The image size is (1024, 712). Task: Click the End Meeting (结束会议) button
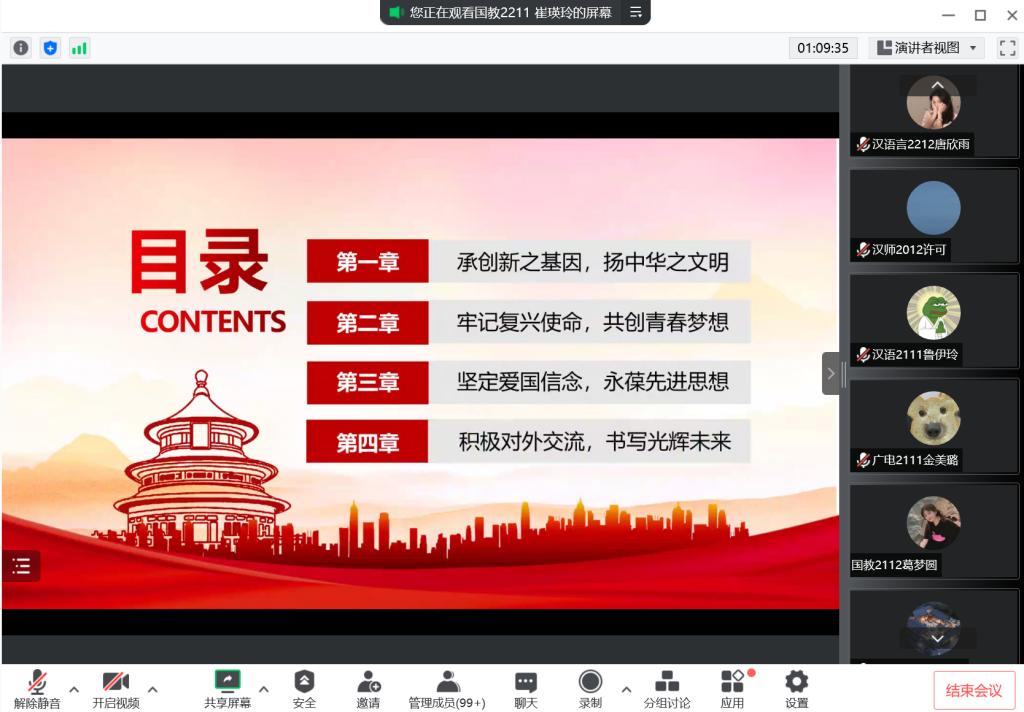pos(974,690)
